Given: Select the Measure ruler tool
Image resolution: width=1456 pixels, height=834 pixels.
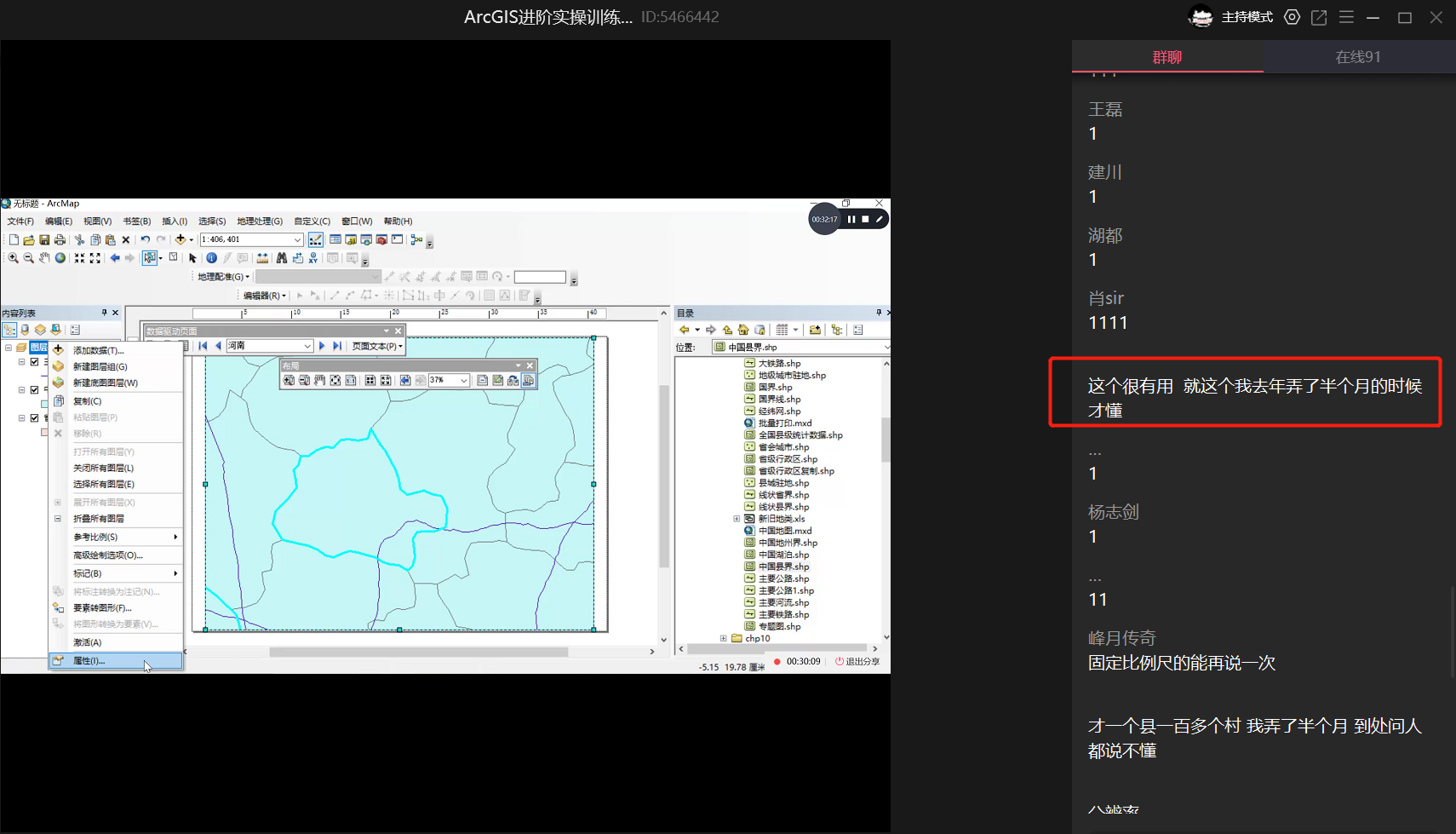Looking at the screenshot, I should (262, 258).
